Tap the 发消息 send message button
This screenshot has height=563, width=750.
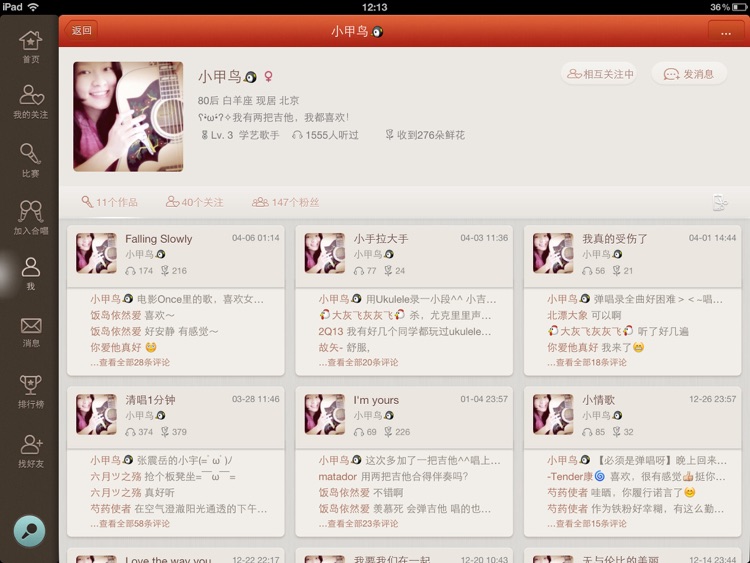click(x=689, y=74)
